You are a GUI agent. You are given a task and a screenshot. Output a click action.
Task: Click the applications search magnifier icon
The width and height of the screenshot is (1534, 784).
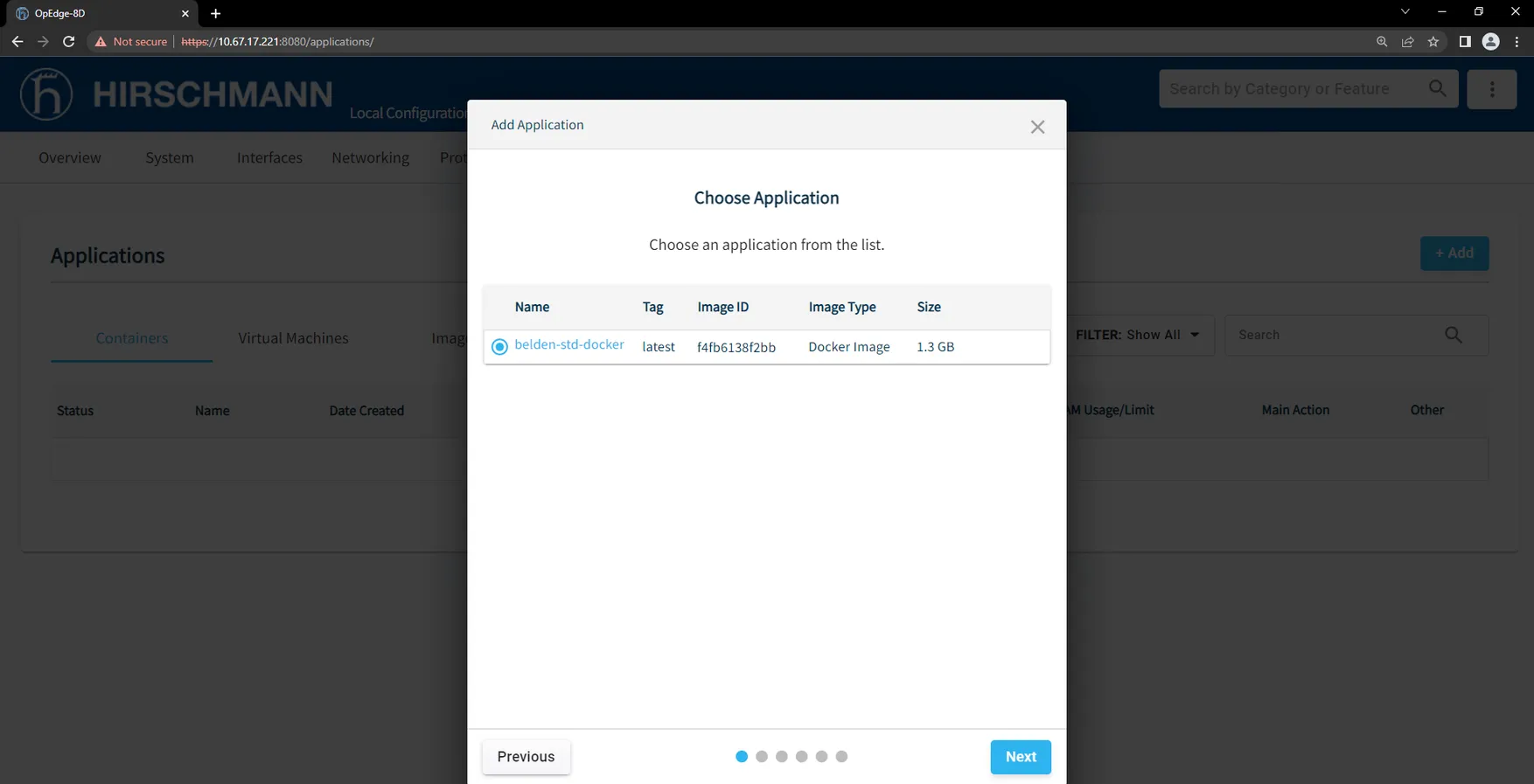[1454, 335]
